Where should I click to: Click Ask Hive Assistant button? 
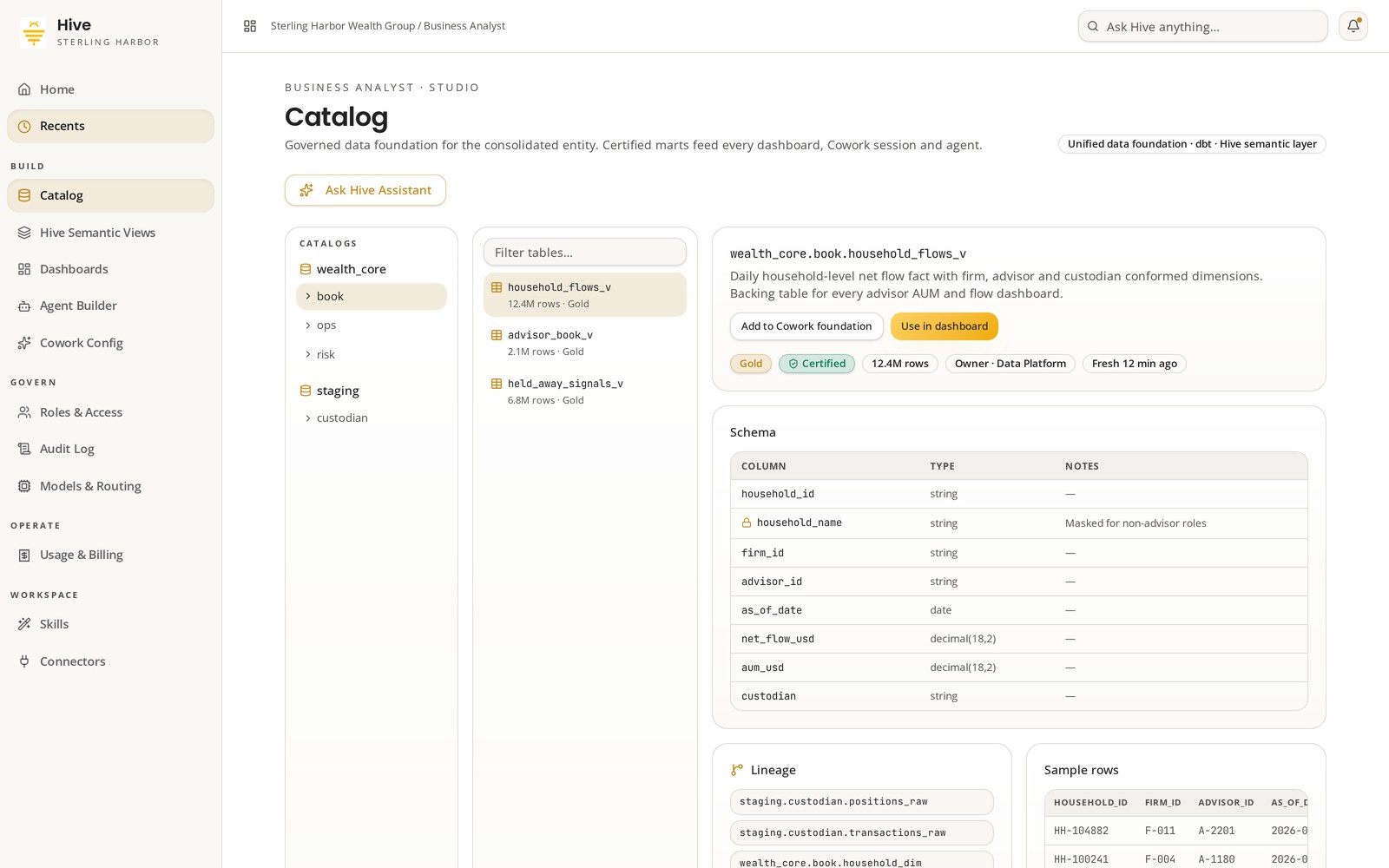tap(365, 190)
